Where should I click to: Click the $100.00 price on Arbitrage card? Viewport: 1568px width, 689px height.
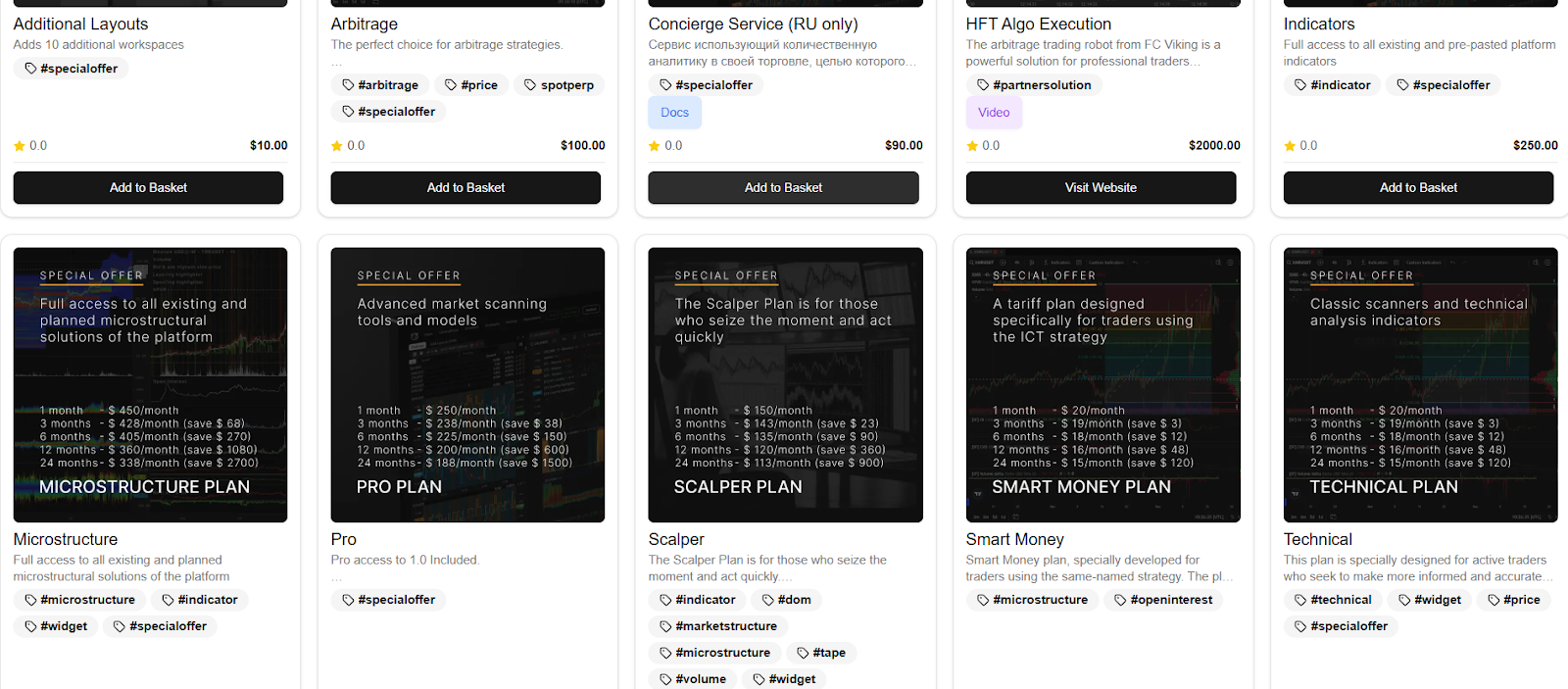coord(583,146)
